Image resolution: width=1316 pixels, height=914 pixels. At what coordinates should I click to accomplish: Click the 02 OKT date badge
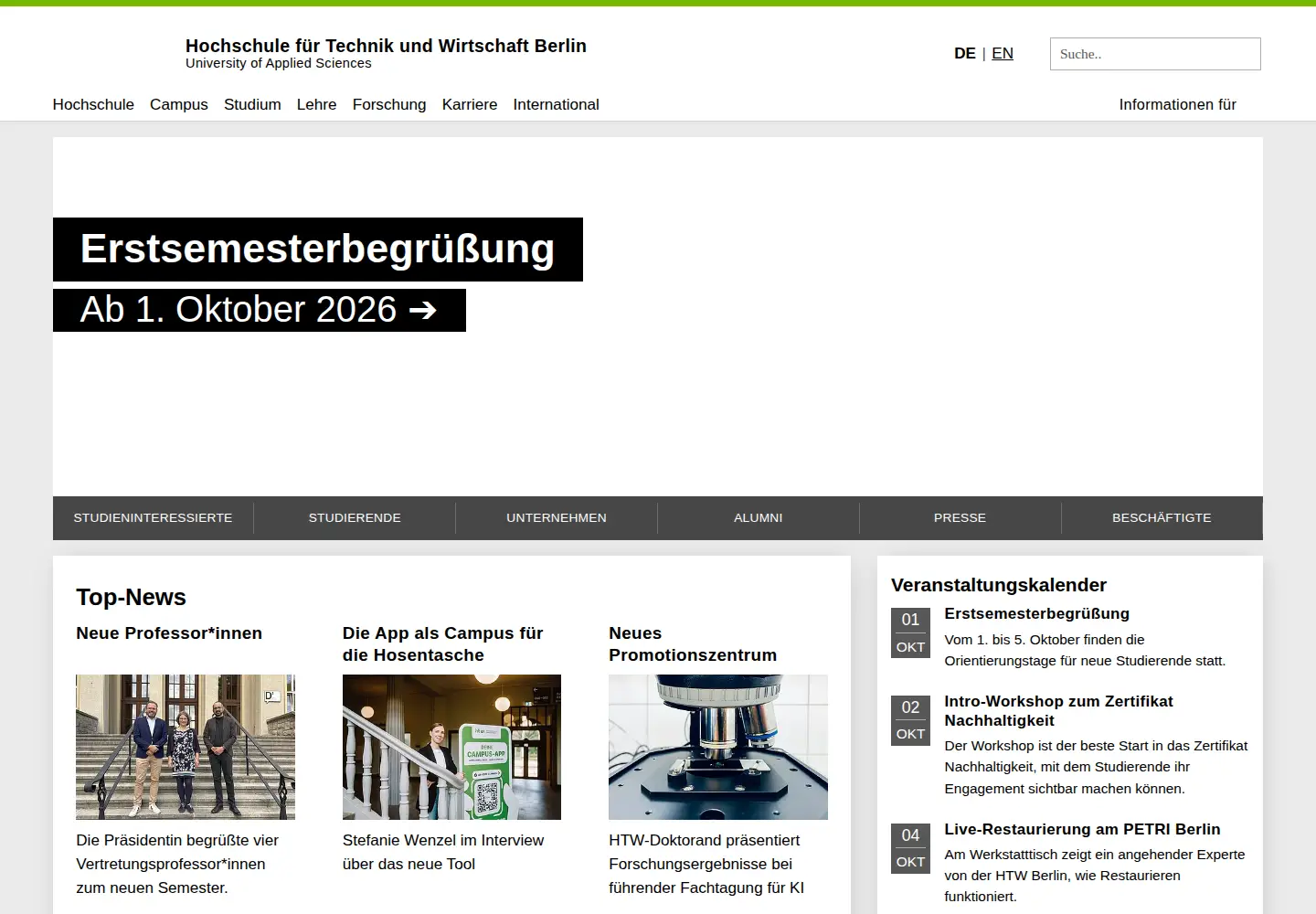click(910, 720)
